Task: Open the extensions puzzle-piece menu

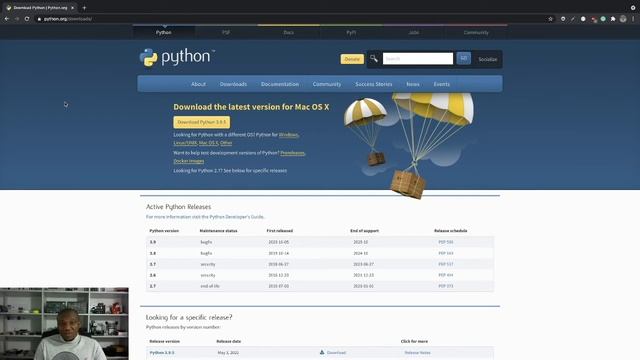Action: click(x=613, y=19)
